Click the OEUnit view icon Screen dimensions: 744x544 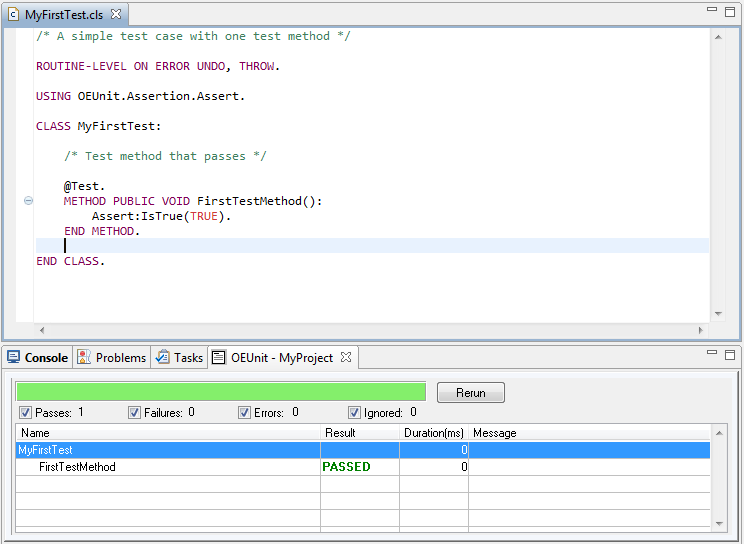[x=219, y=357]
